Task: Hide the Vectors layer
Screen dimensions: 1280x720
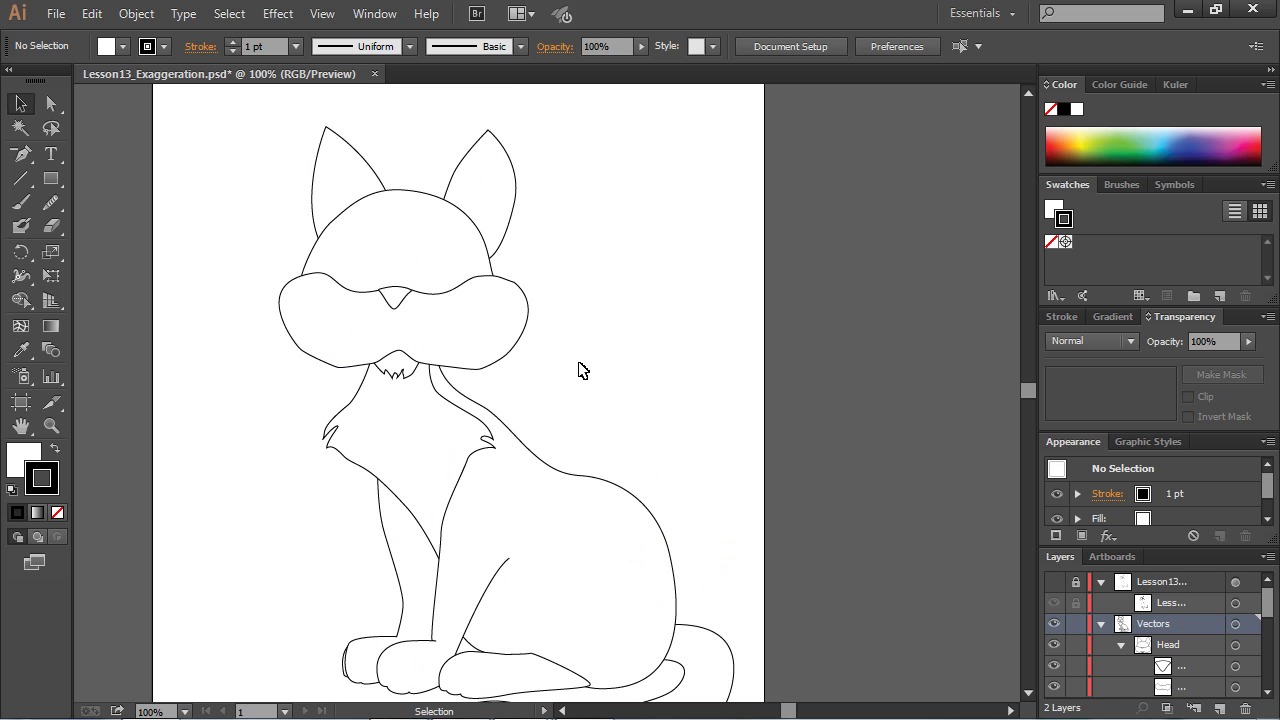Action: (1054, 624)
